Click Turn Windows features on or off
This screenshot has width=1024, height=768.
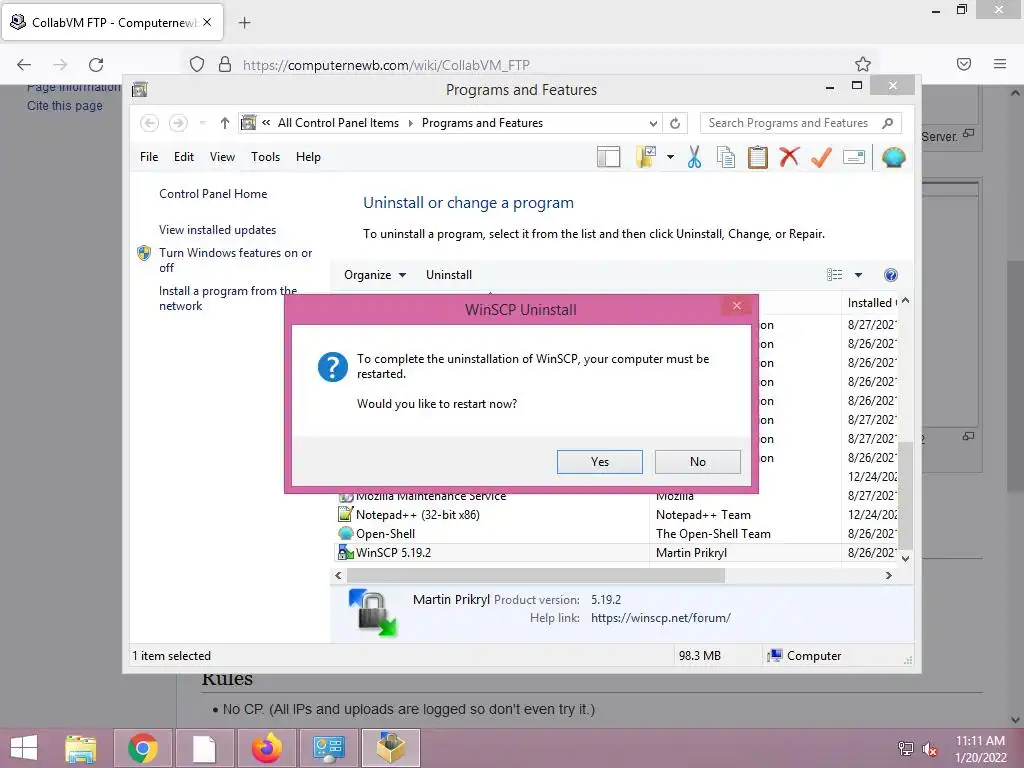[x=235, y=260]
